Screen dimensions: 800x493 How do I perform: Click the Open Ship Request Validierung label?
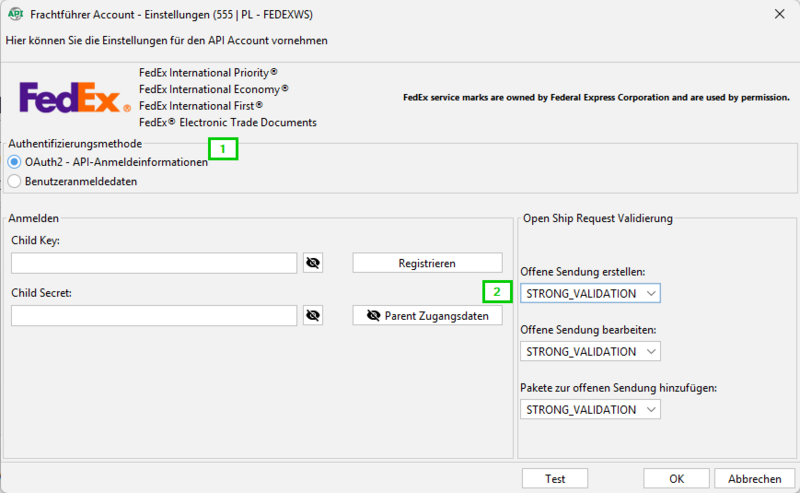click(597, 218)
